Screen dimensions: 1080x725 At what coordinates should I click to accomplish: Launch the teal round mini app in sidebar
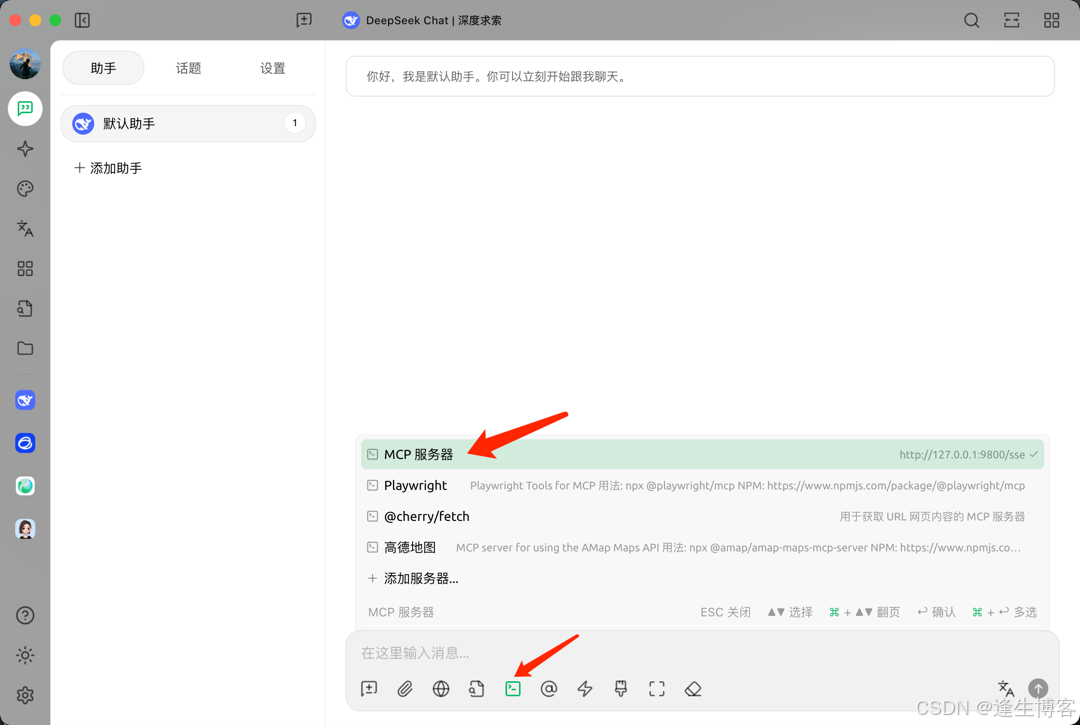point(25,486)
